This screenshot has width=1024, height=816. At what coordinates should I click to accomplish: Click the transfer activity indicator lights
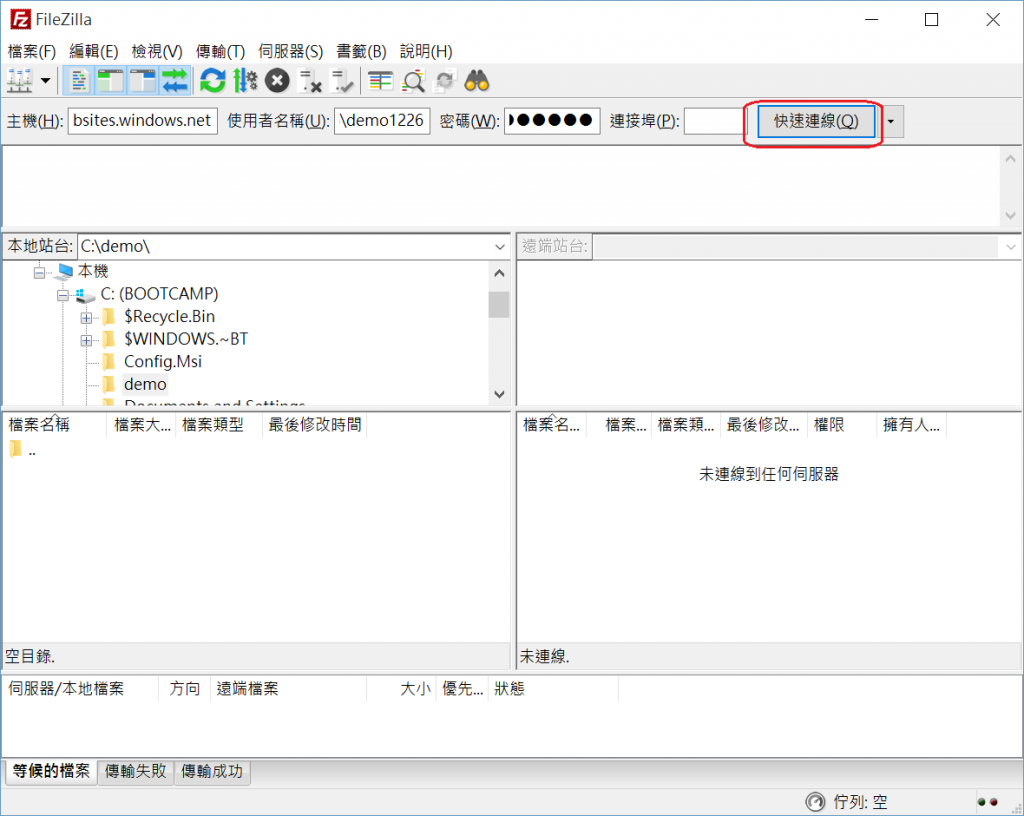tap(987, 802)
